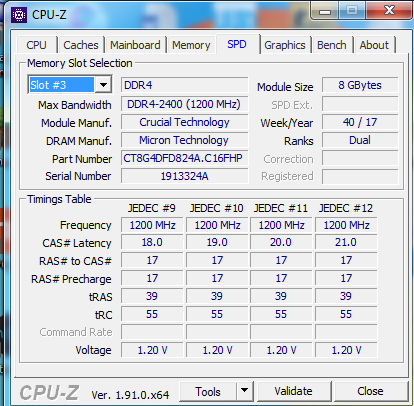Open the Mainboard tab
The width and height of the screenshot is (414, 406).
click(135, 45)
